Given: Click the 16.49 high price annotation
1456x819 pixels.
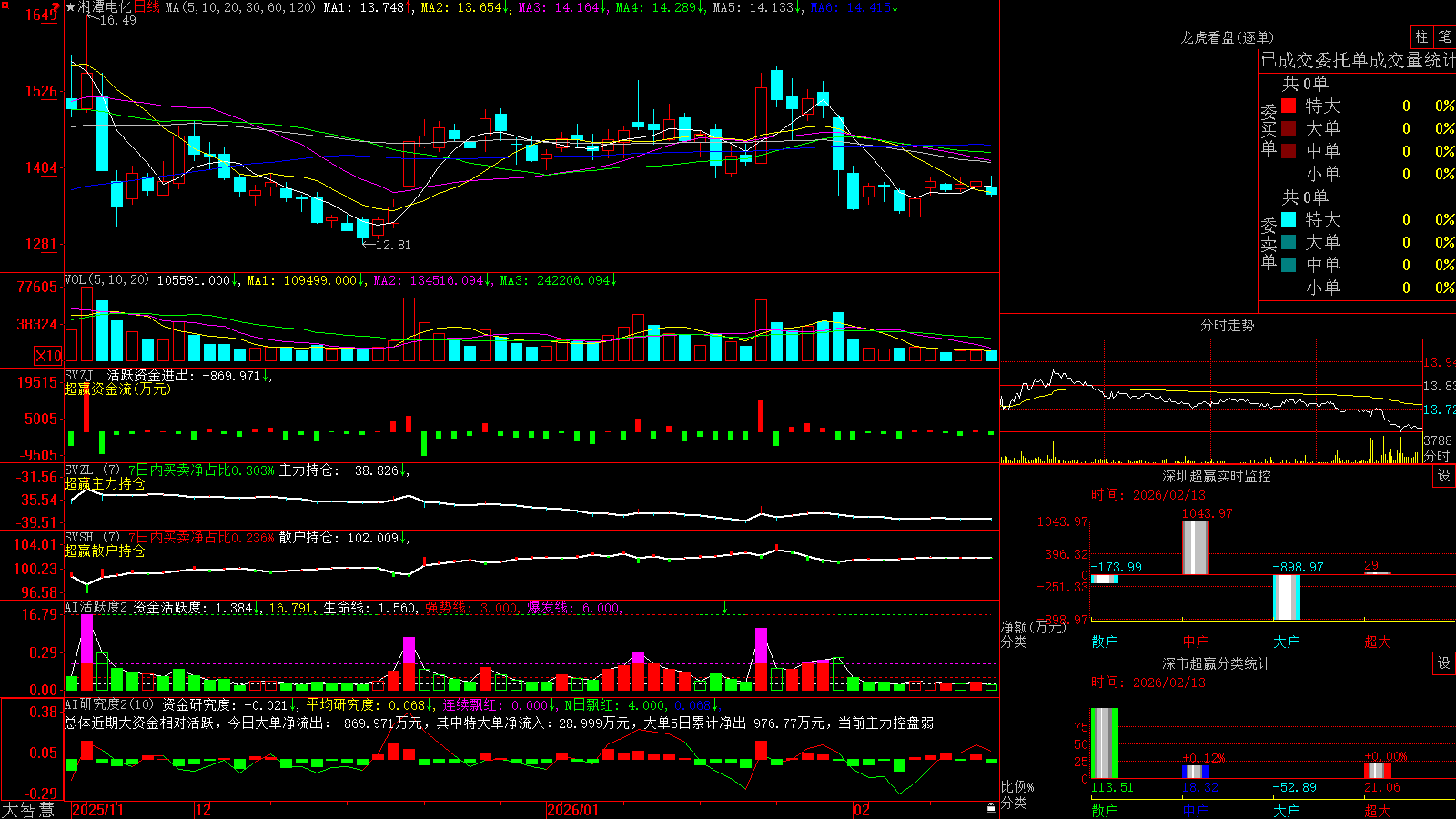Looking at the screenshot, I should (118, 20).
